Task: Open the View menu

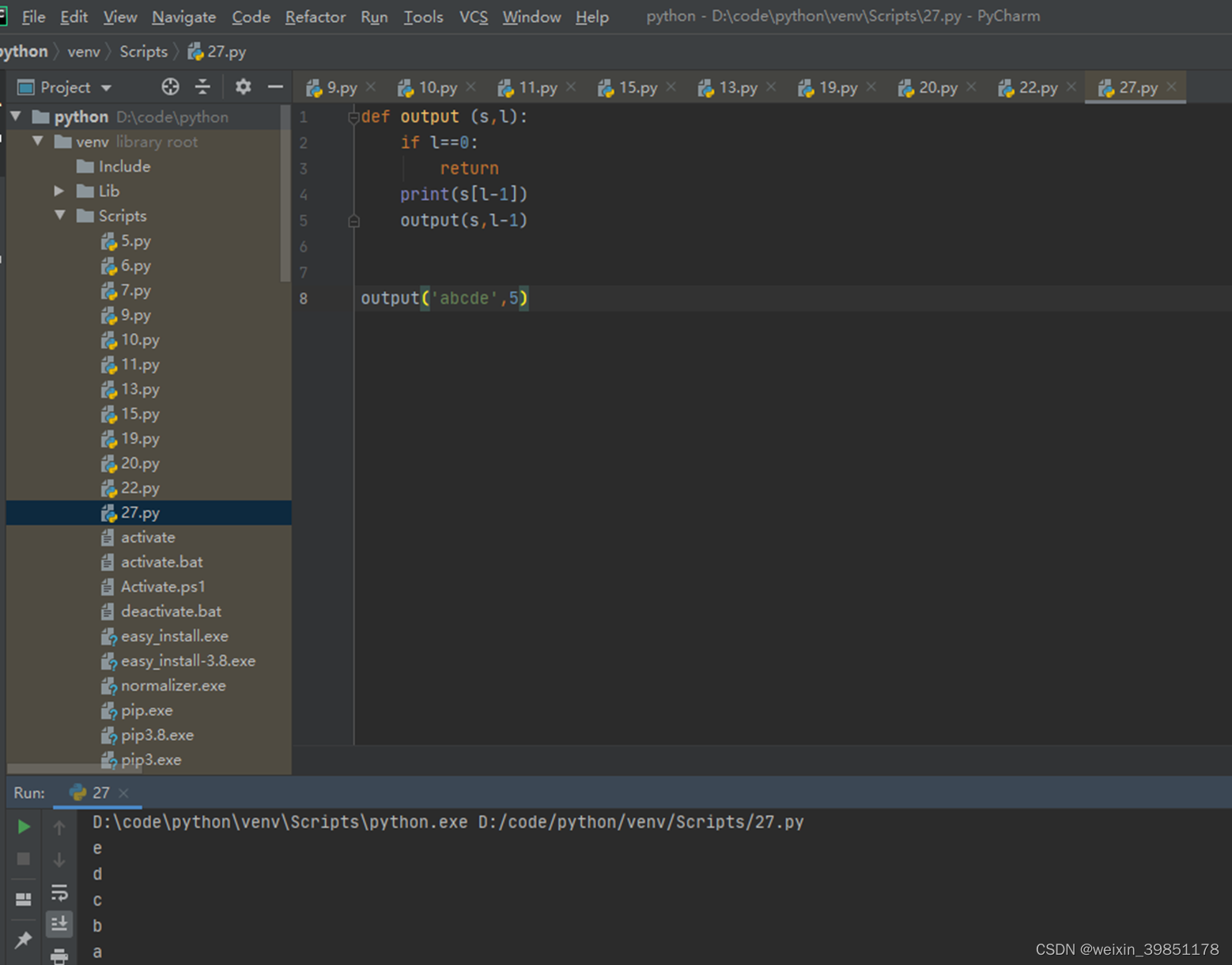Action: pos(119,17)
